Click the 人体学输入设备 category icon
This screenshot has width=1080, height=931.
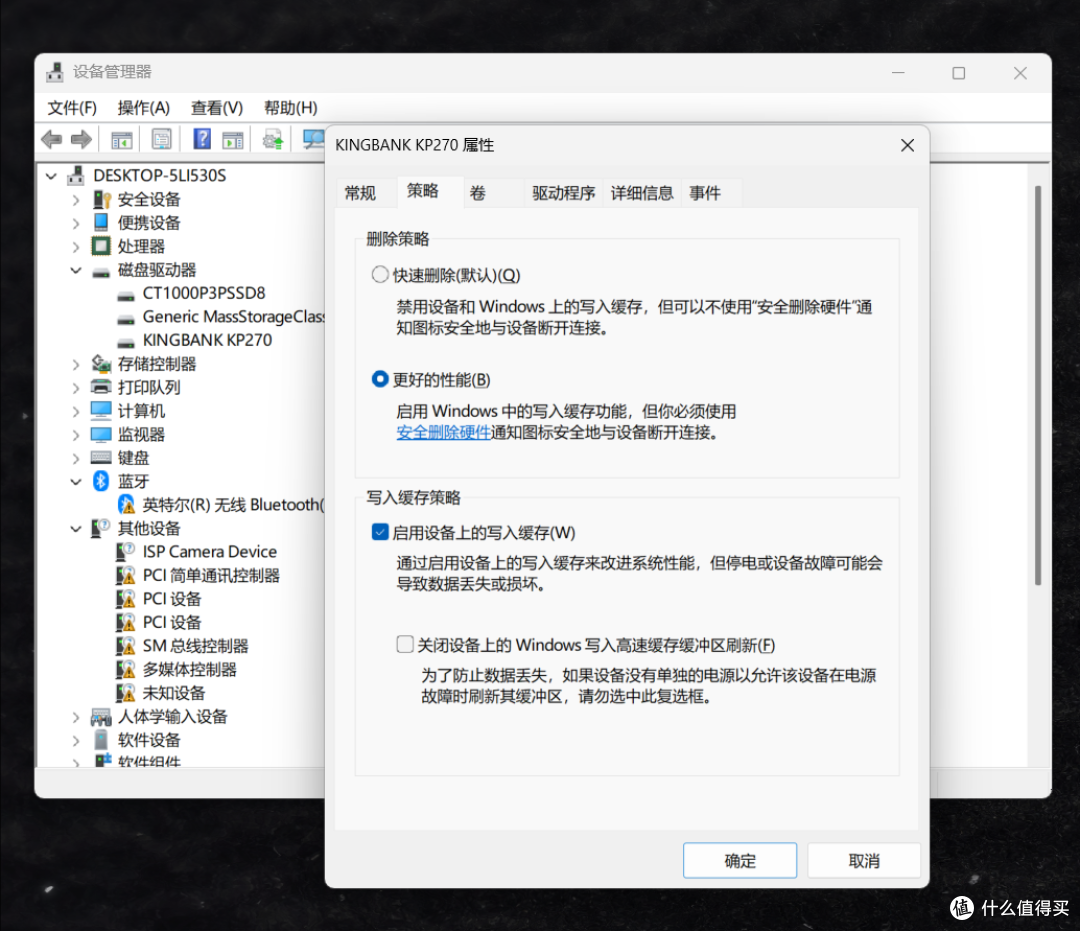tap(101, 717)
